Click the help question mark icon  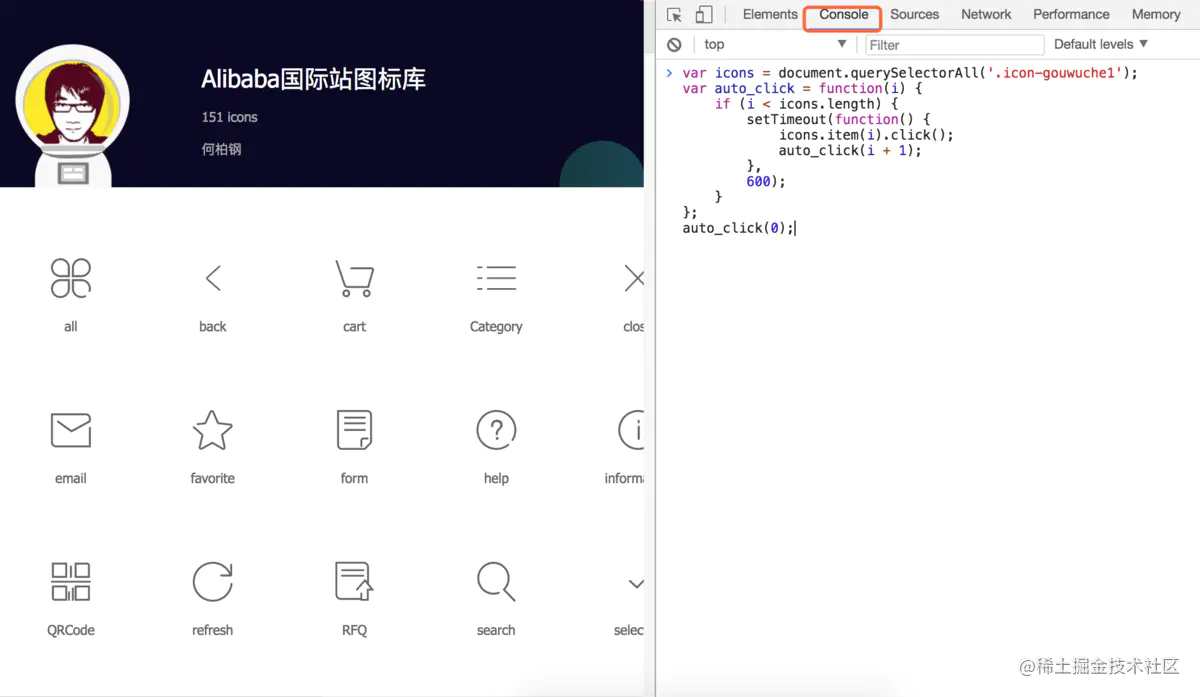click(x=496, y=430)
